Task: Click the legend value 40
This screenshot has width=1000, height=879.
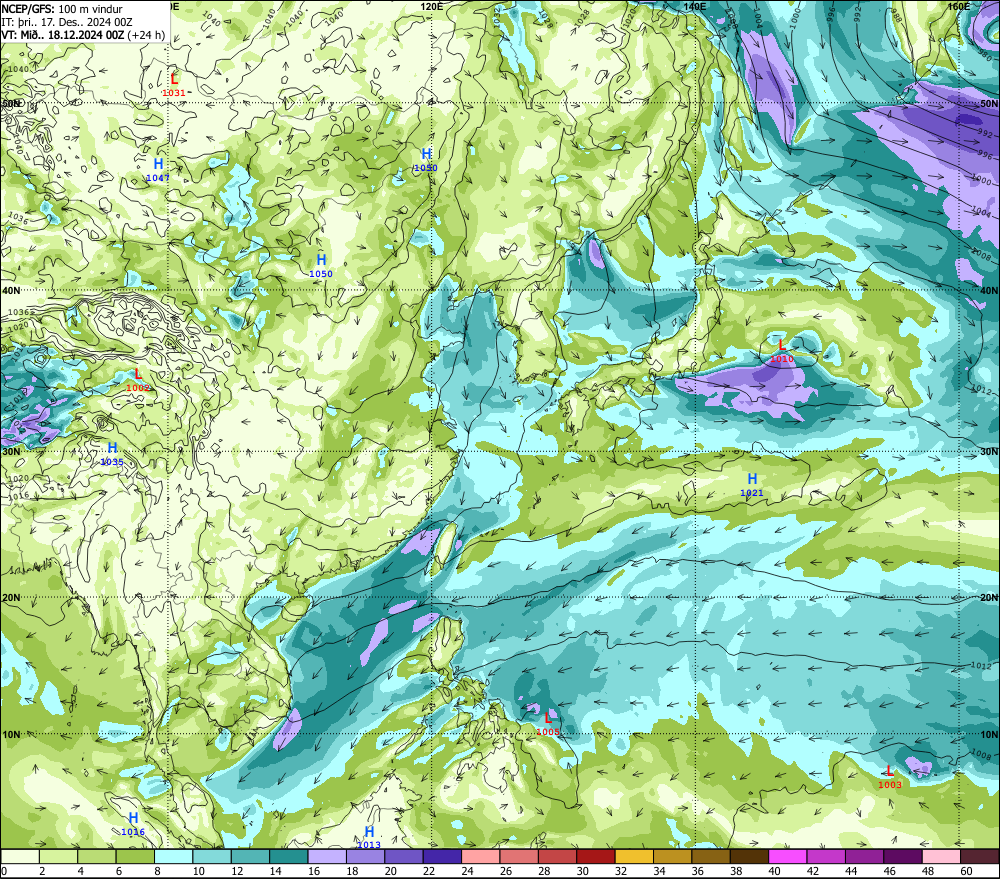Action: tap(774, 871)
